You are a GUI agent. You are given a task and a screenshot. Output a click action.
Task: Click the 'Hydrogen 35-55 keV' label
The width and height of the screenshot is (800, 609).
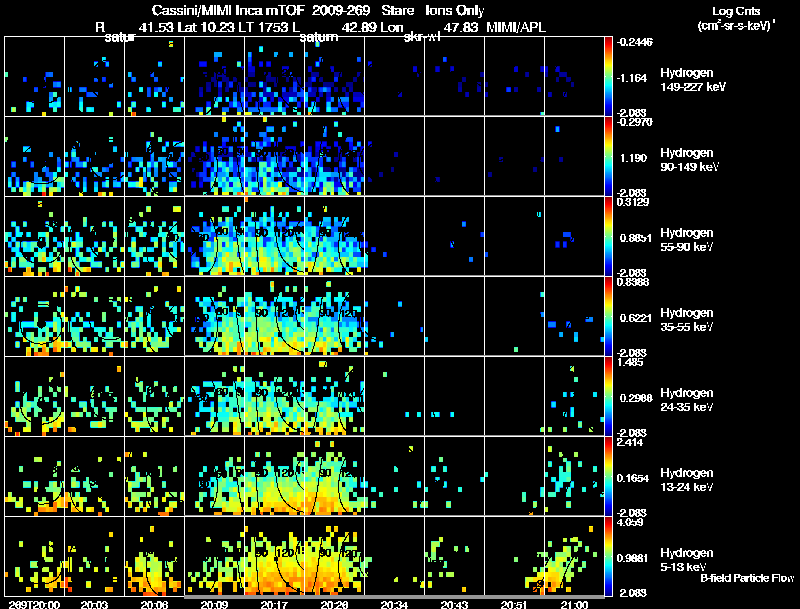[x=686, y=320]
